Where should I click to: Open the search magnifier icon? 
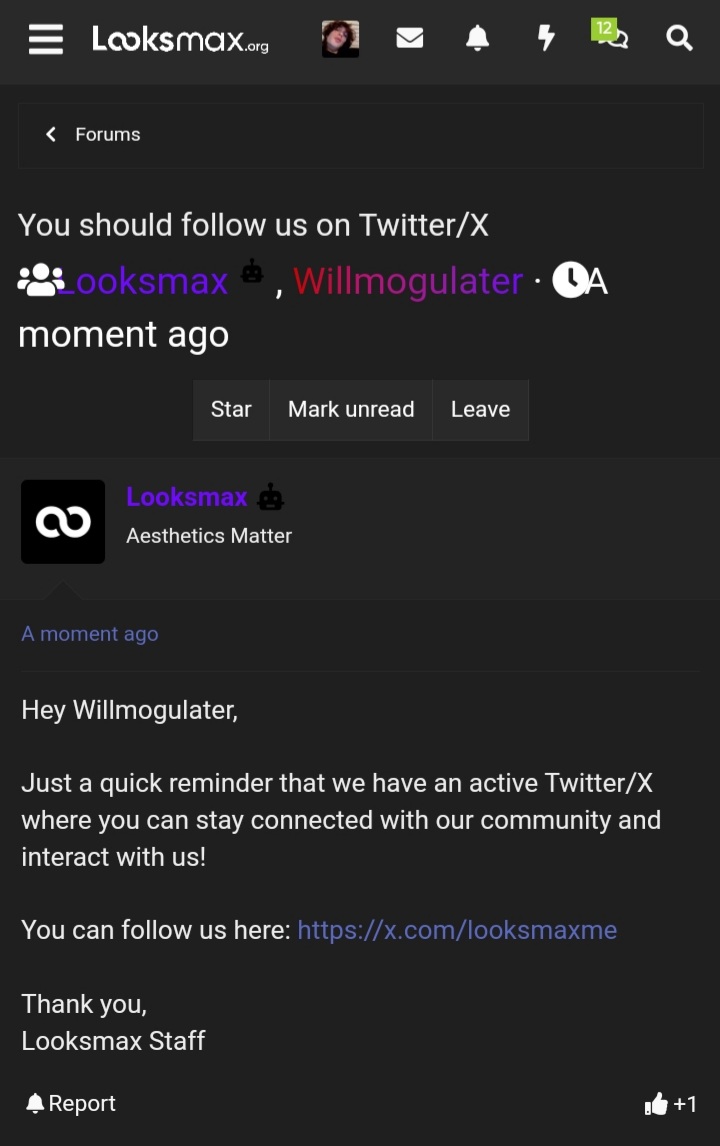tap(679, 38)
